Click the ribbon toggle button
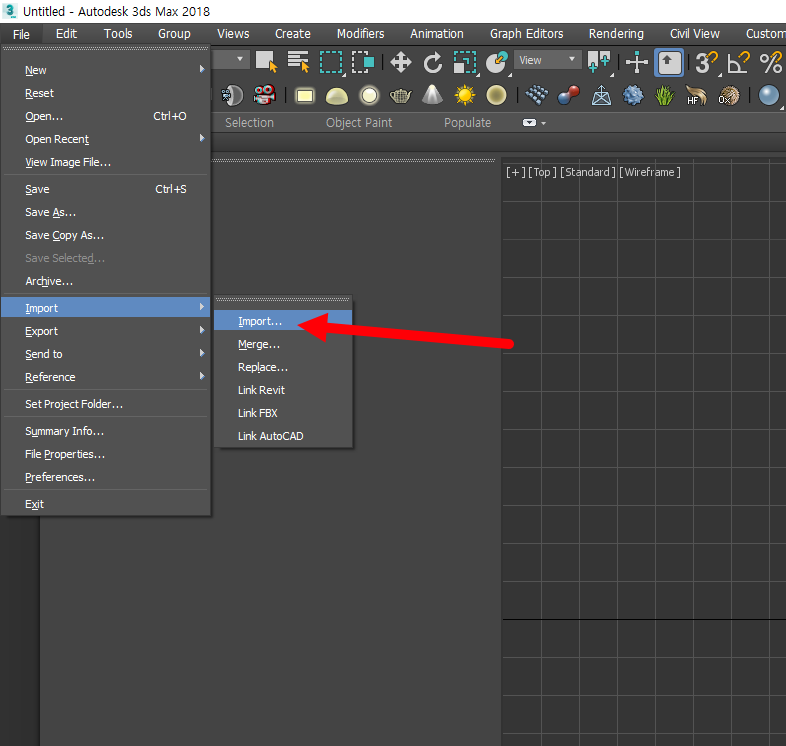 529,123
